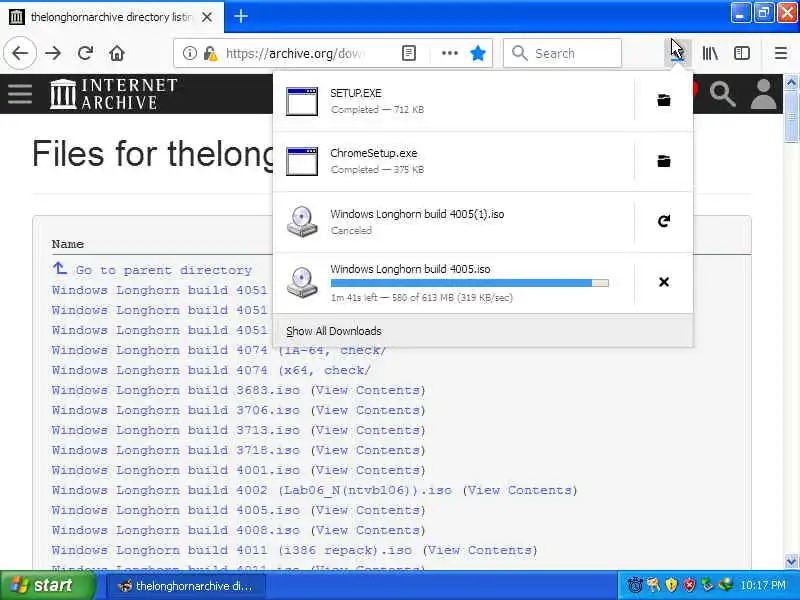
Task: Click the archive.org URL address field
Action: tap(294, 54)
